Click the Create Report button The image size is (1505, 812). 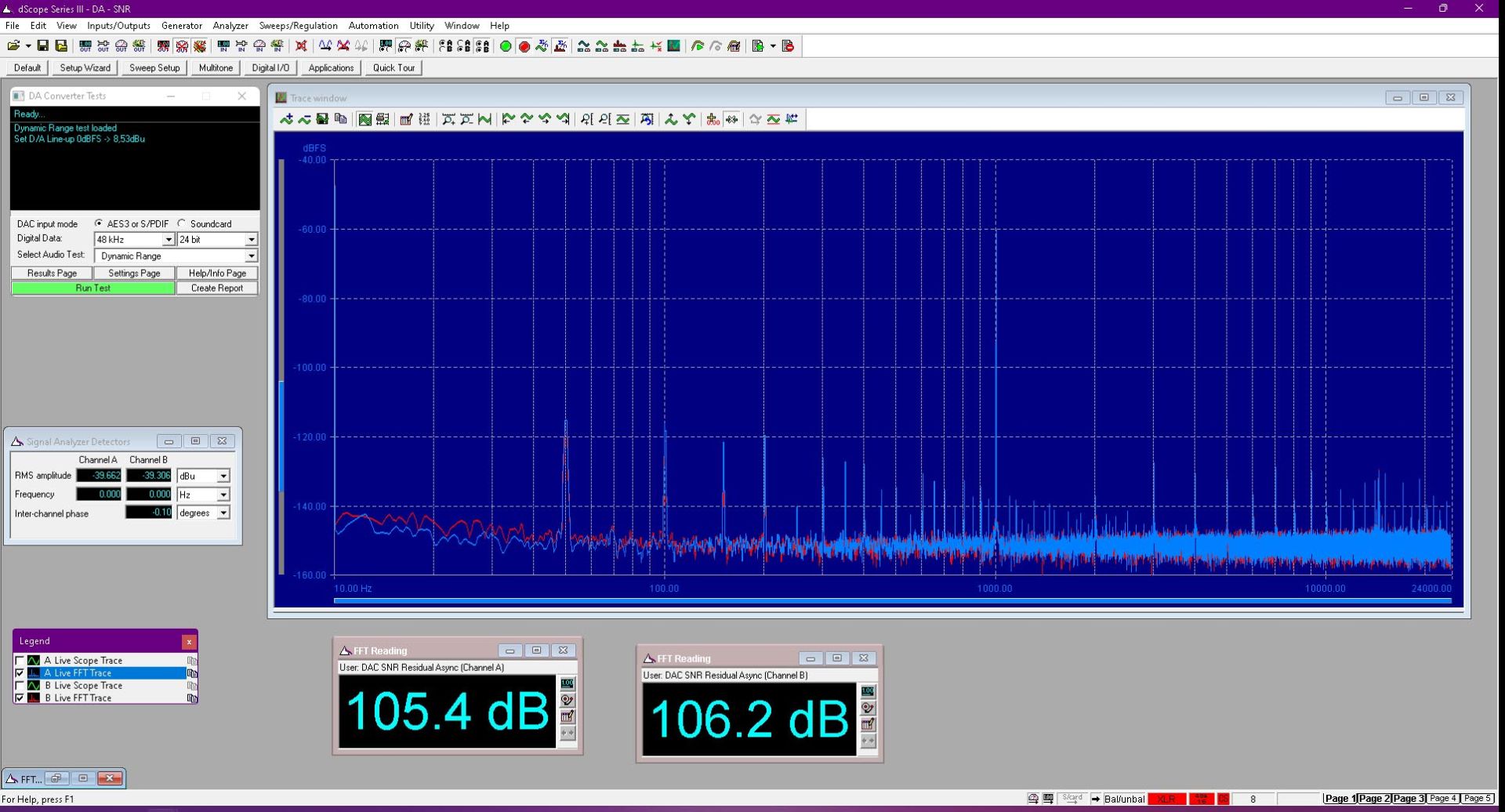point(217,288)
